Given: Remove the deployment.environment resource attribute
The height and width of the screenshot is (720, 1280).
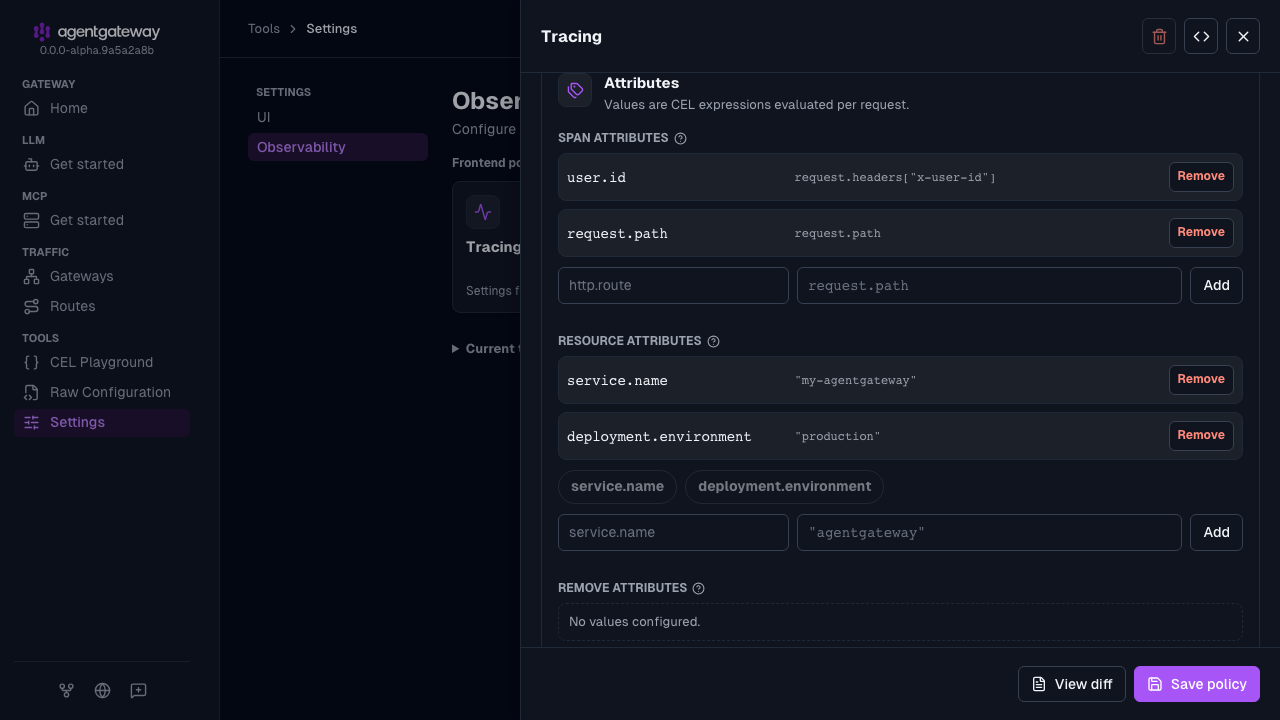Looking at the screenshot, I should tap(1201, 436).
